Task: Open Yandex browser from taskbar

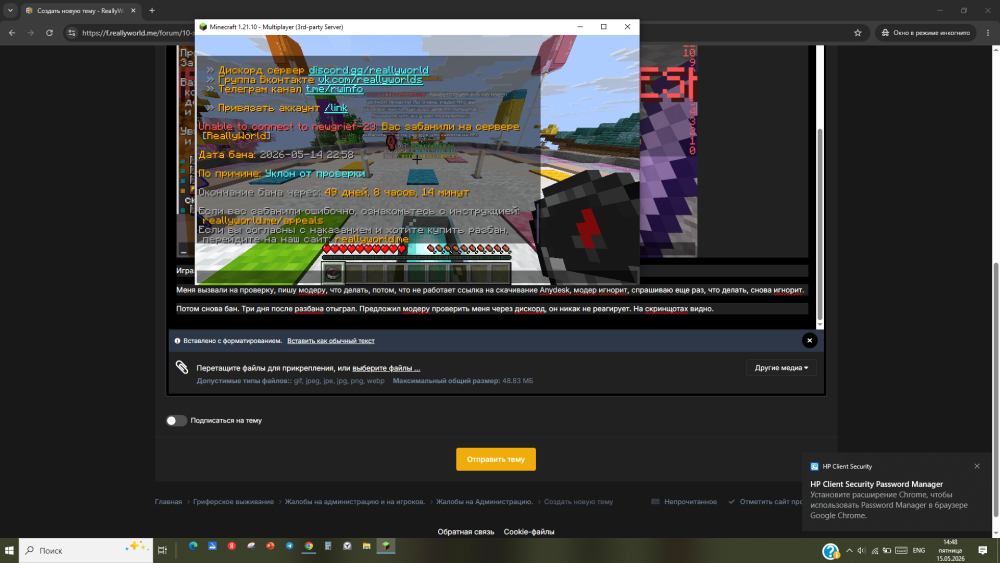Action: coord(232,546)
